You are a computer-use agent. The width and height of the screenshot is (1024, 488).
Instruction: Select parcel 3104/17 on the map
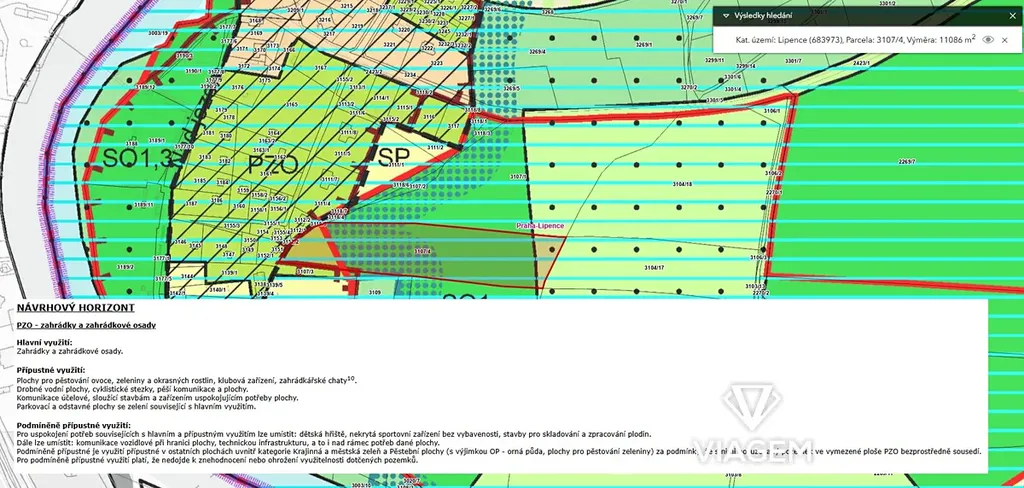tap(654, 268)
